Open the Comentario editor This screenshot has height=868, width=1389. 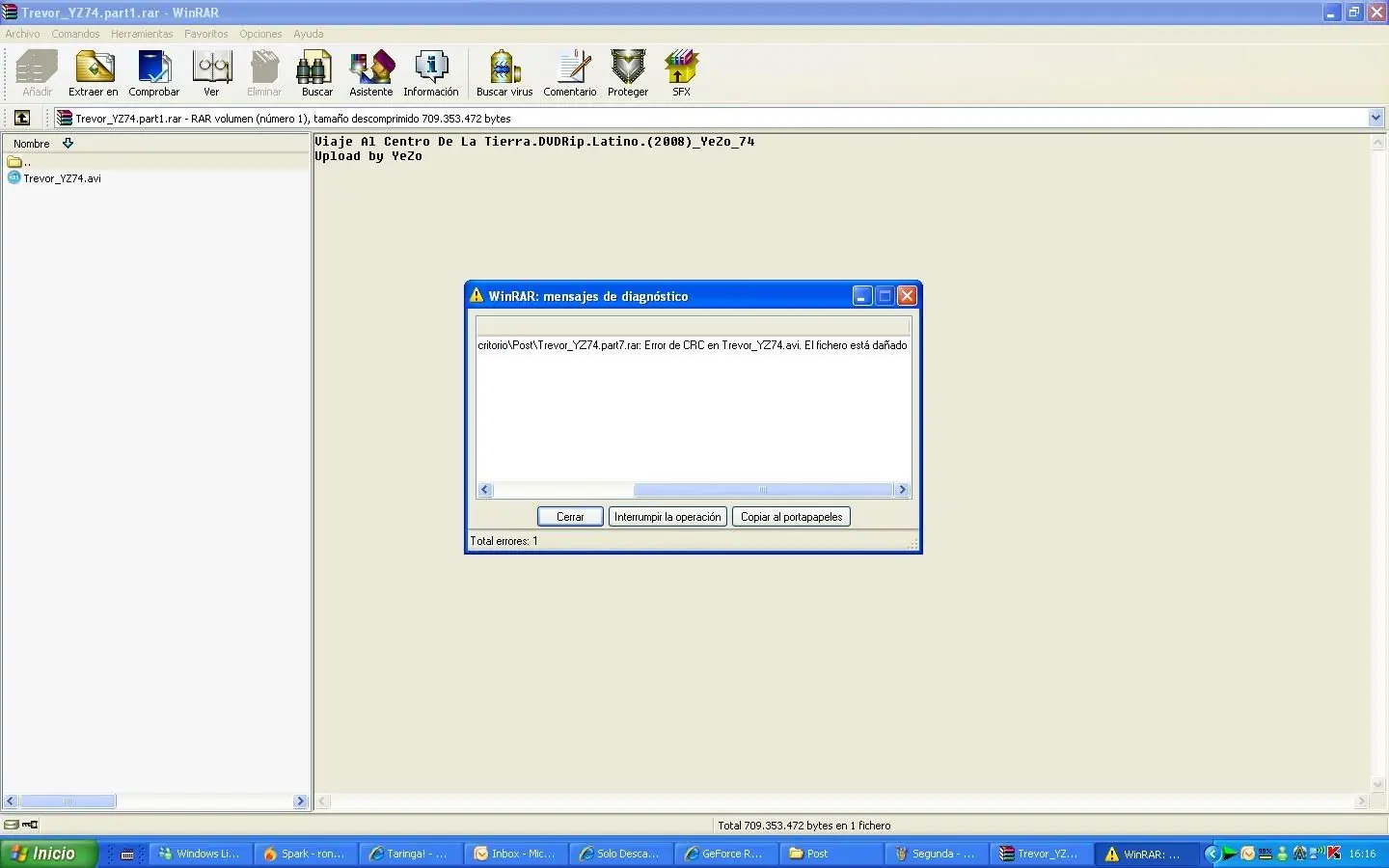[x=570, y=73]
